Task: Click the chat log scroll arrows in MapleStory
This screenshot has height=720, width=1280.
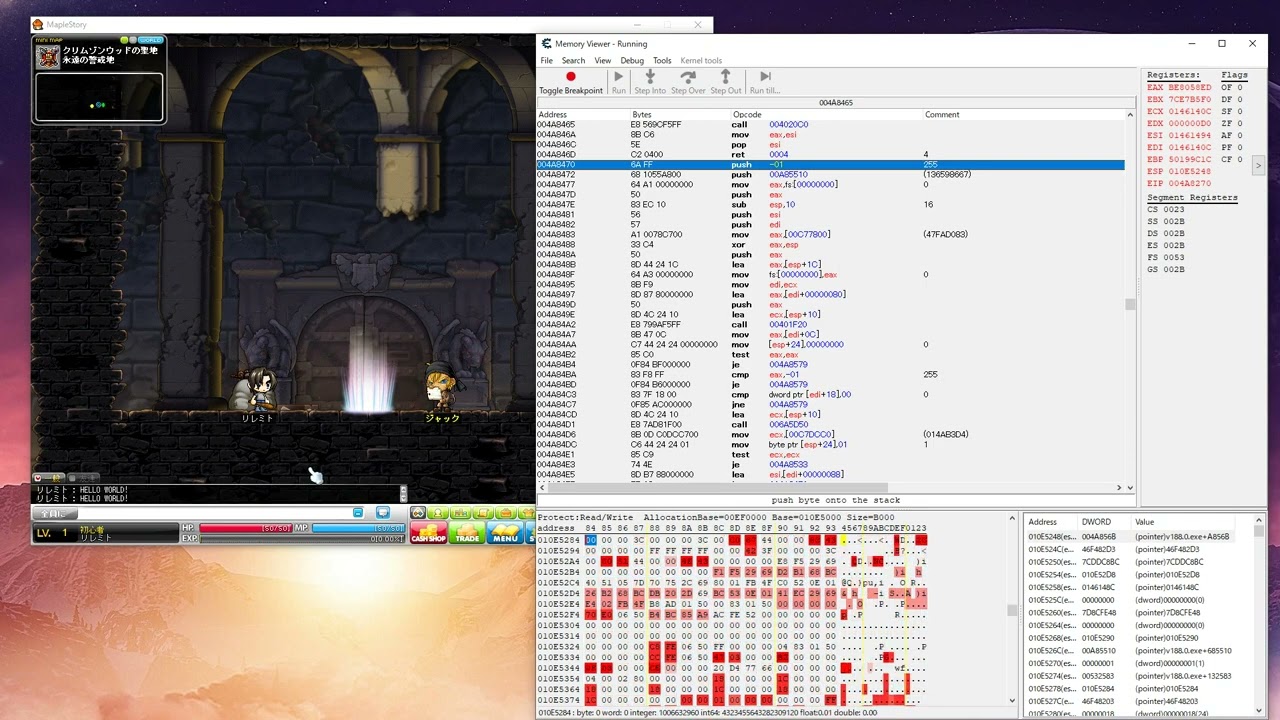Action: [x=403, y=493]
